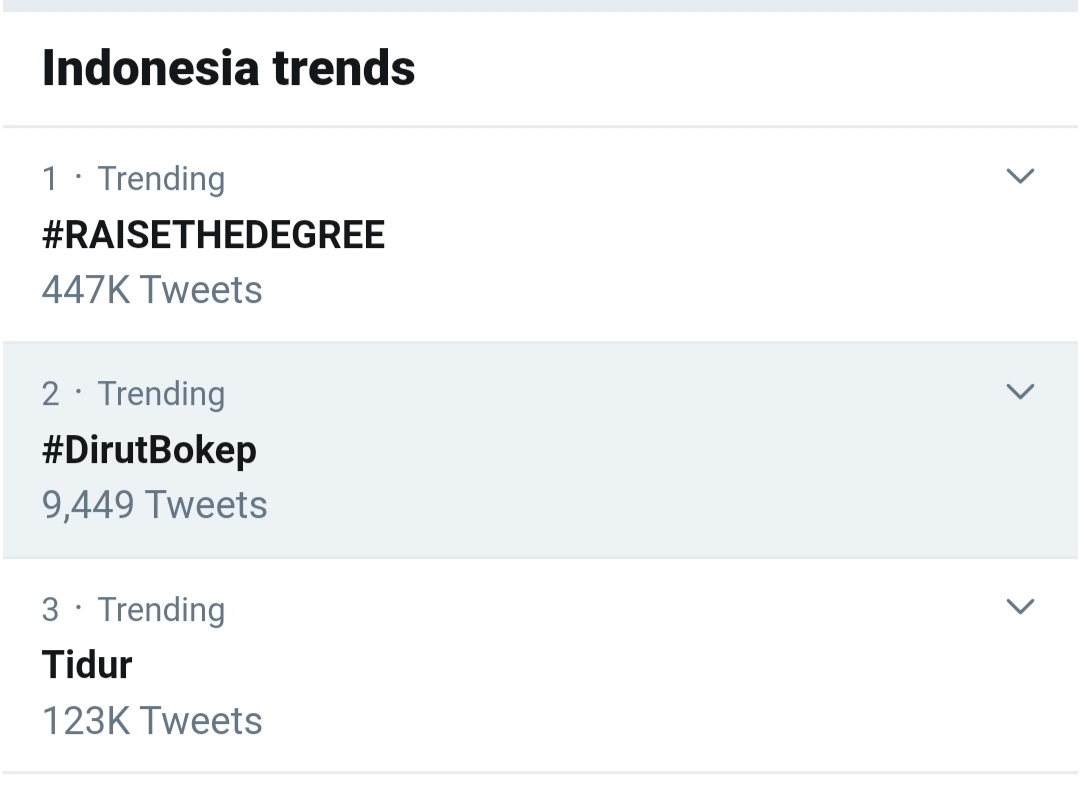This screenshot has width=1080, height=810.
Task: Click rank number 1 in trends list
Action: click(x=50, y=179)
